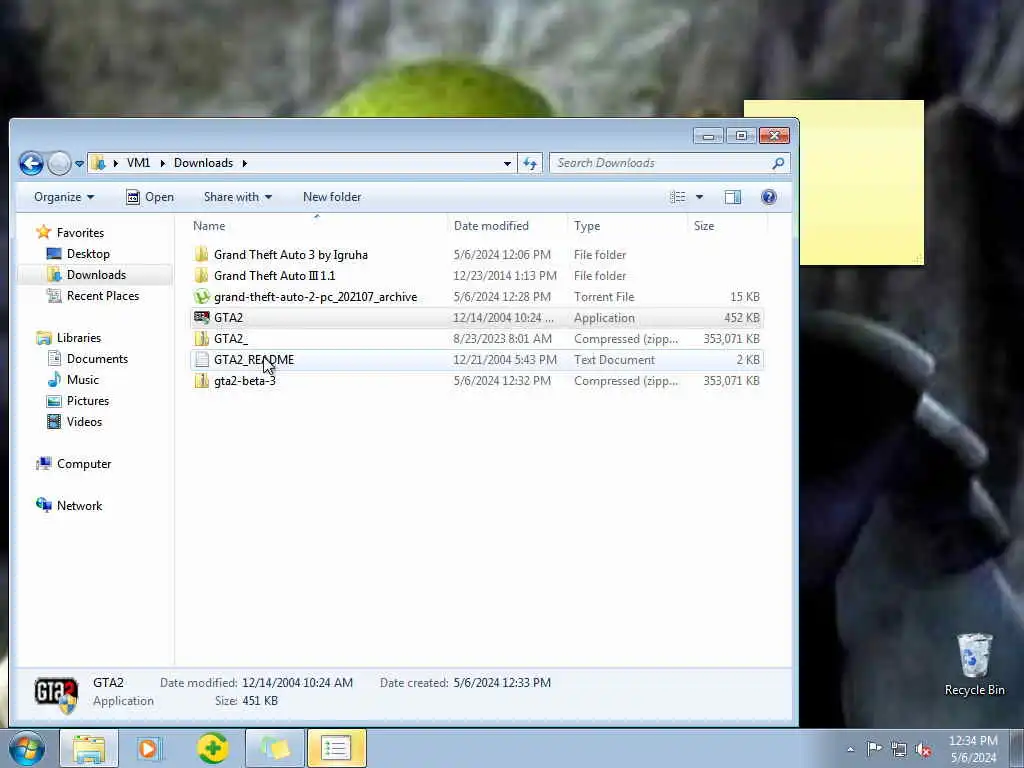Toggle the preview pane
This screenshot has height=768, width=1024.
pyautogui.click(x=733, y=197)
